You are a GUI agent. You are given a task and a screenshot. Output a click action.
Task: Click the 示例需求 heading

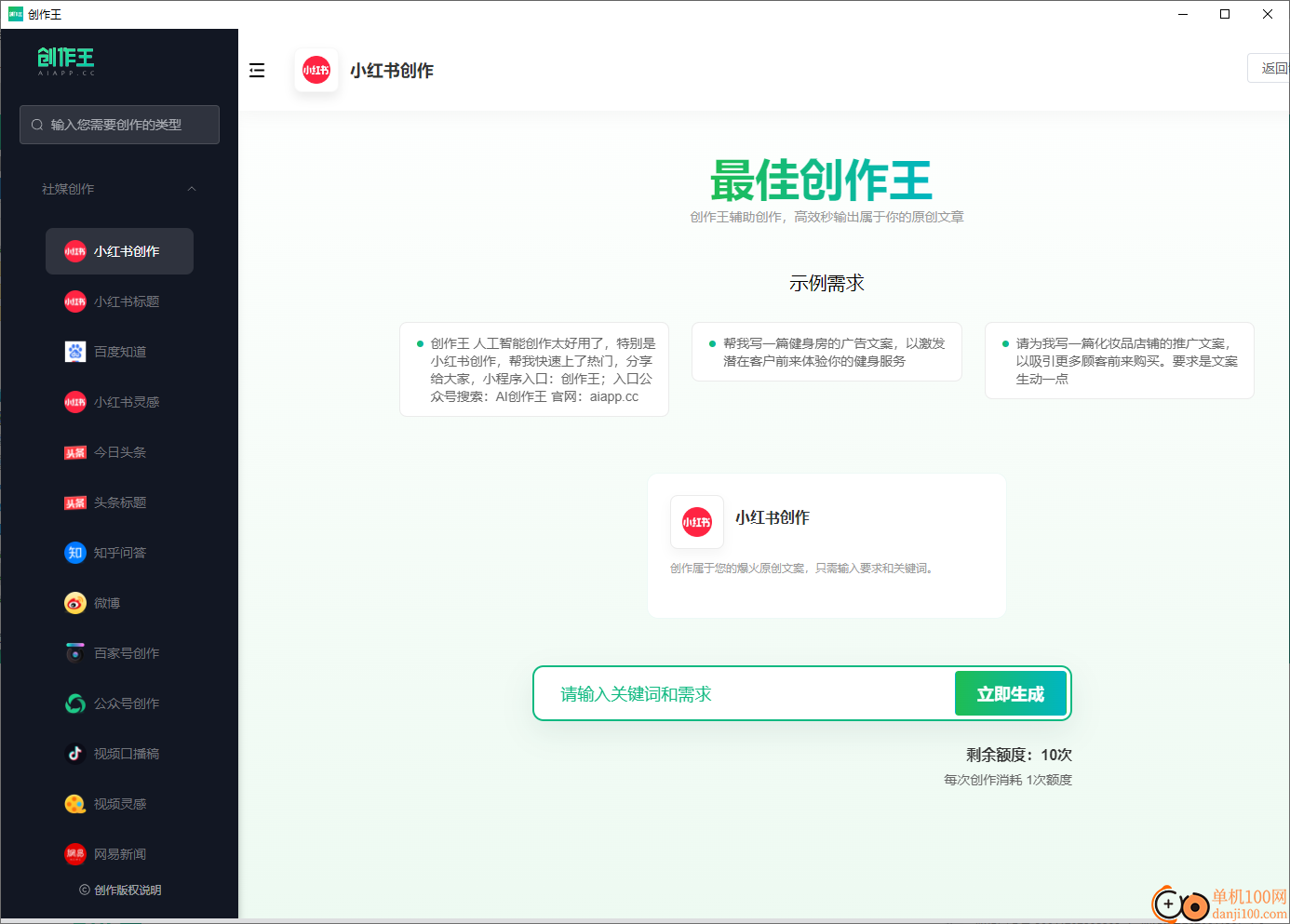point(826,283)
